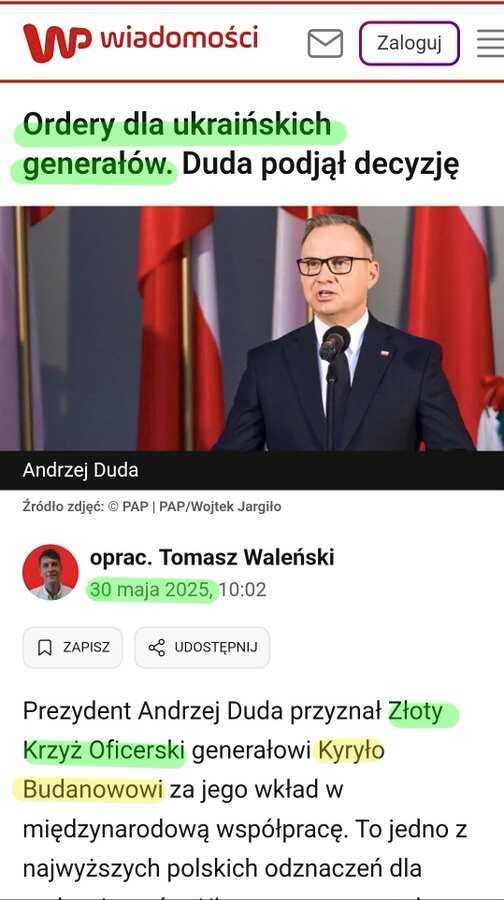This screenshot has width=504, height=900.
Task: Go to the wiadomości section link
Action: pyautogui.click(x=179, y=38)
